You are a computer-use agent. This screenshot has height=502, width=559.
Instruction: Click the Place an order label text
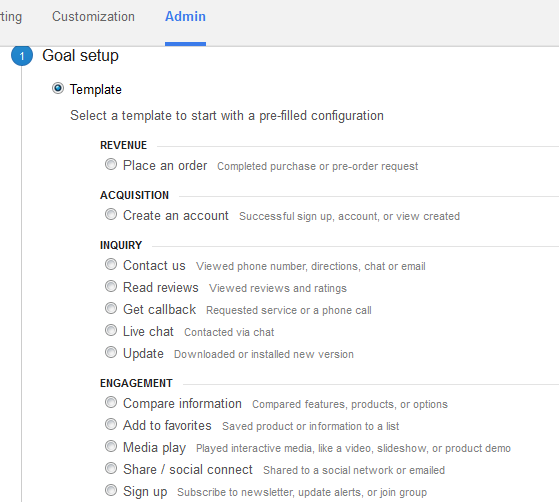pyautogui.click(x=165, y=165)
